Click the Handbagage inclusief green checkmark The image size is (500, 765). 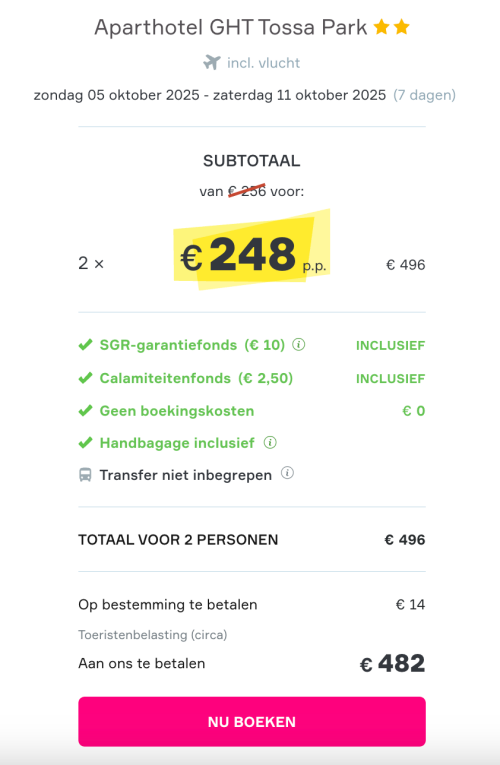click(x=85, y=443)
